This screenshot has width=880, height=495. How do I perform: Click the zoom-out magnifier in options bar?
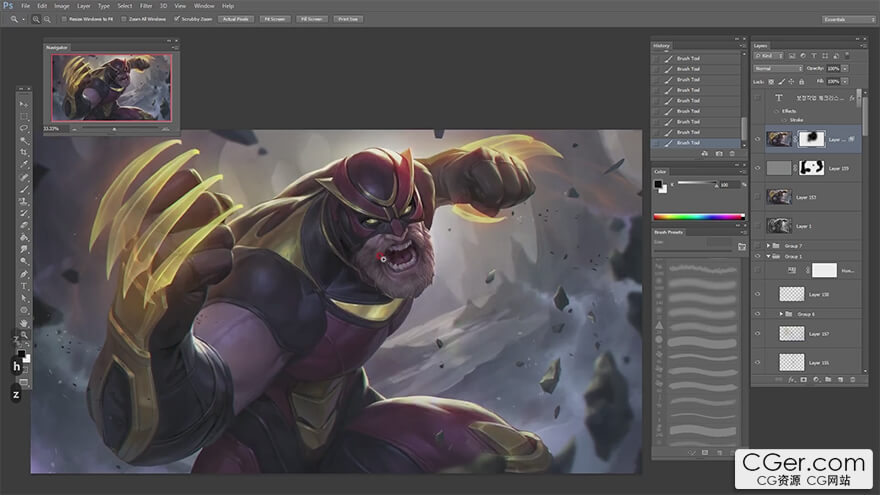click(x=47, y=19)
